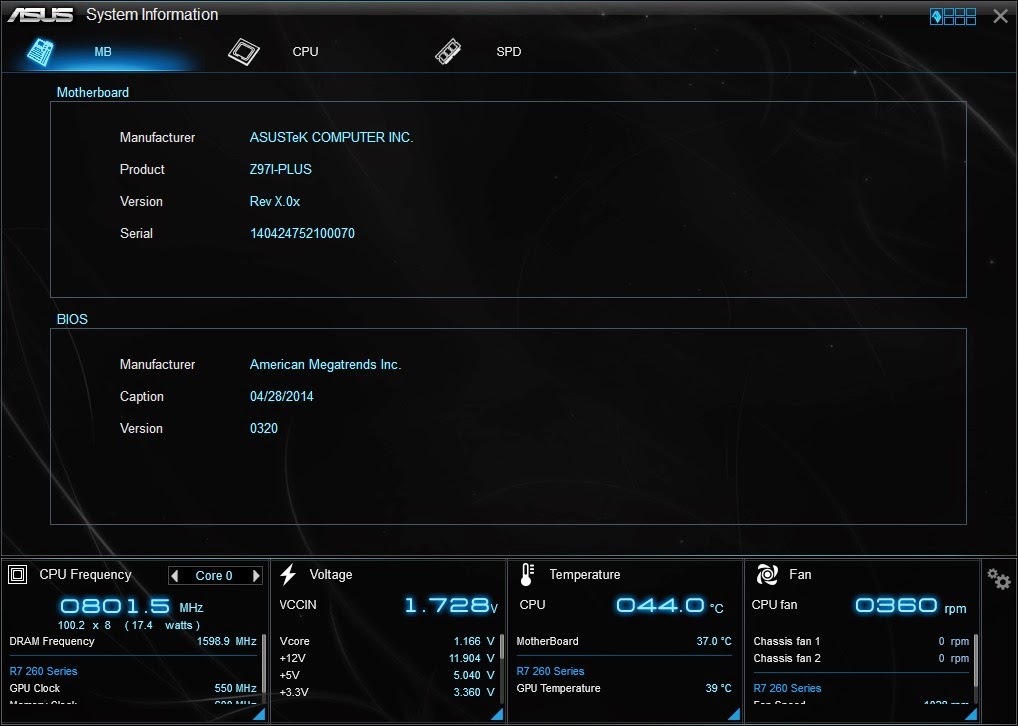The height and width of the screenshot is (726, 1018).
Task: Click R7 260 Series in Temperature panel
Action: coord(551,671)
